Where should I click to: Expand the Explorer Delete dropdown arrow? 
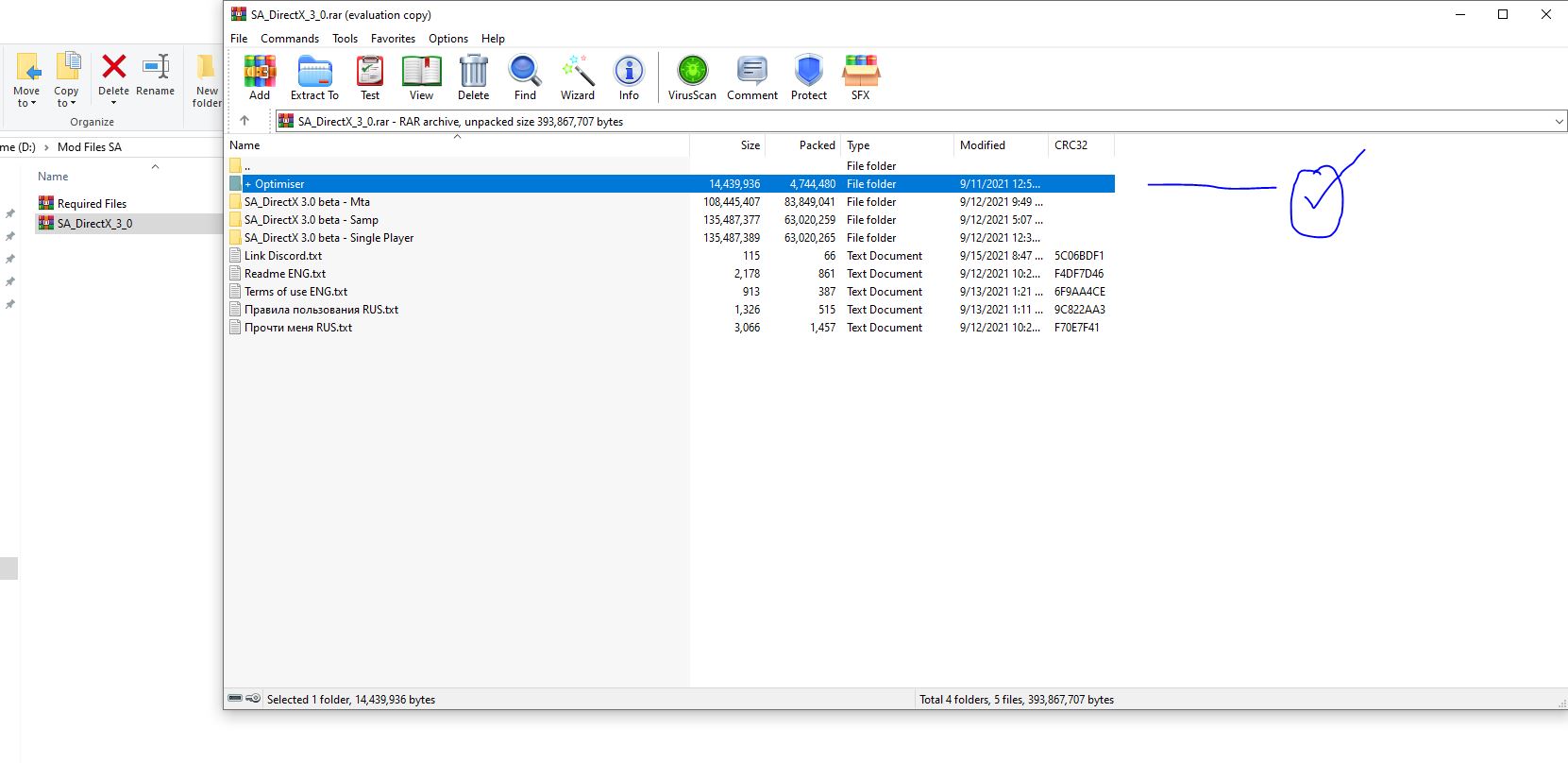(113, 103)
